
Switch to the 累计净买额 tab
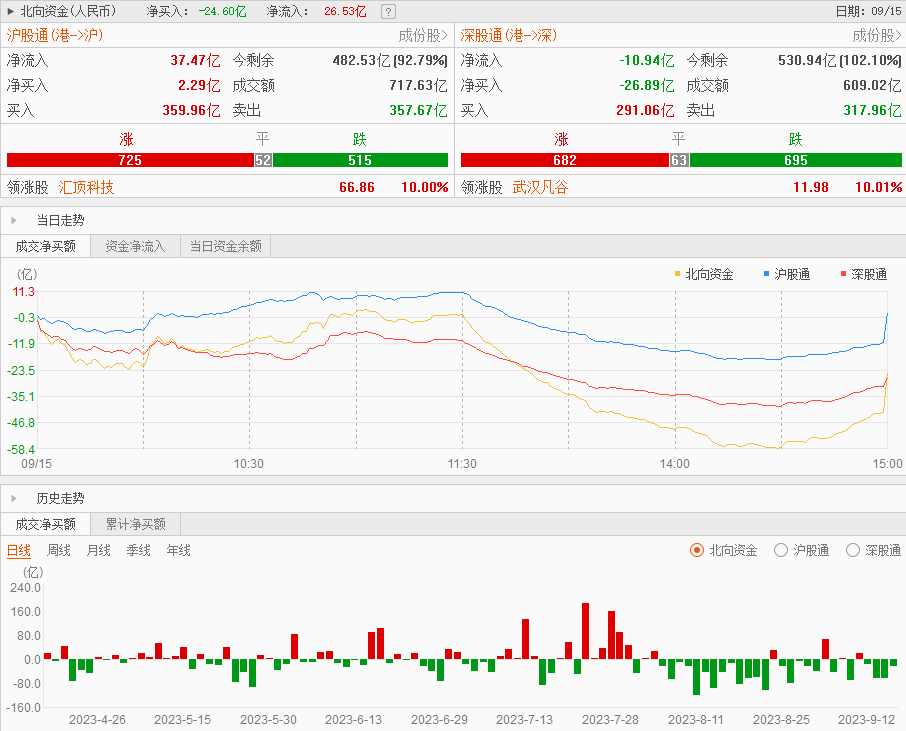[135, 524]
